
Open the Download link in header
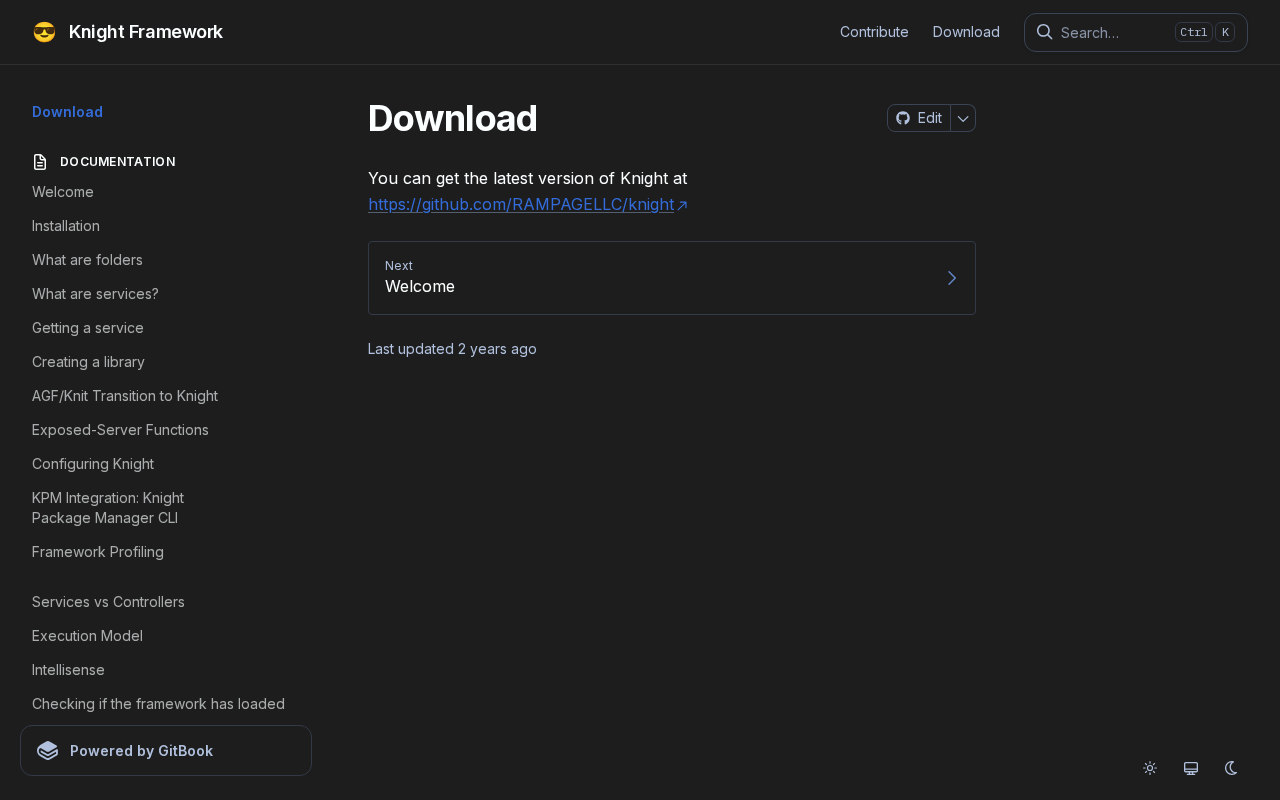tap(966, 32)
